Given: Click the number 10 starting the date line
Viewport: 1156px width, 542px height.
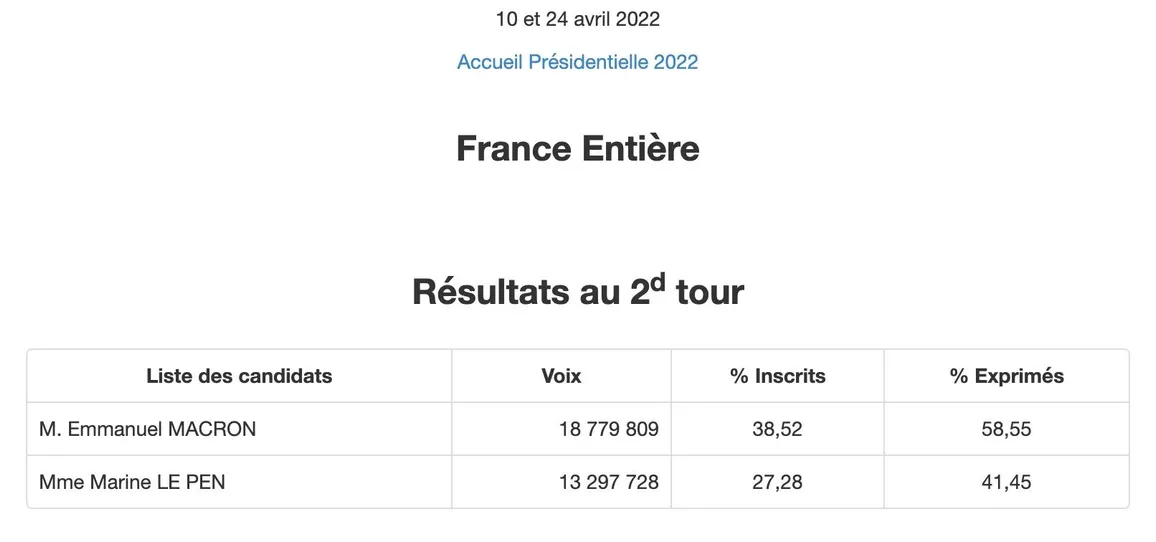Looking at the screenshot, I should pos(507,19).
